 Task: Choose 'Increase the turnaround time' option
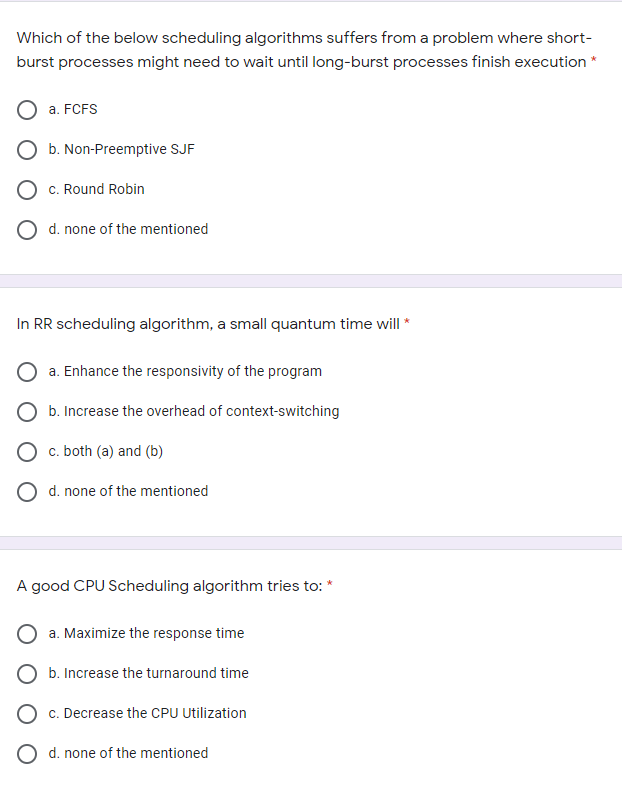pos(26,674)
